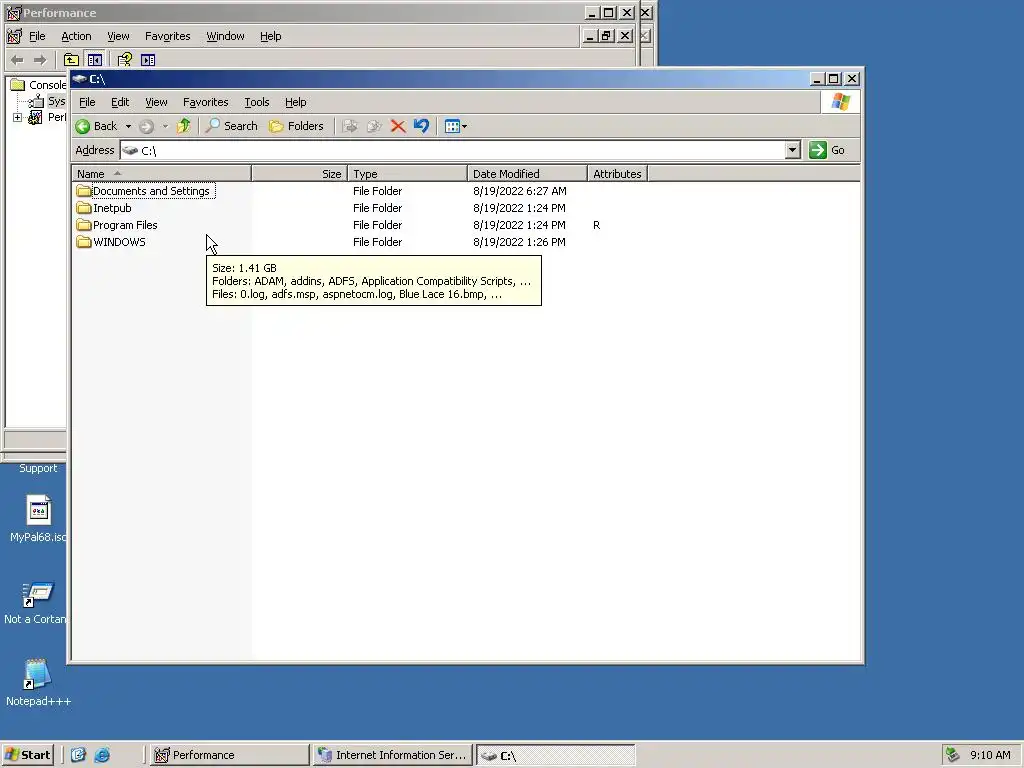Click the Not a Cortana desktop shortcut
Viewport: 1024px width, 768px height.
pyautogui.click(x=35, y=603)
